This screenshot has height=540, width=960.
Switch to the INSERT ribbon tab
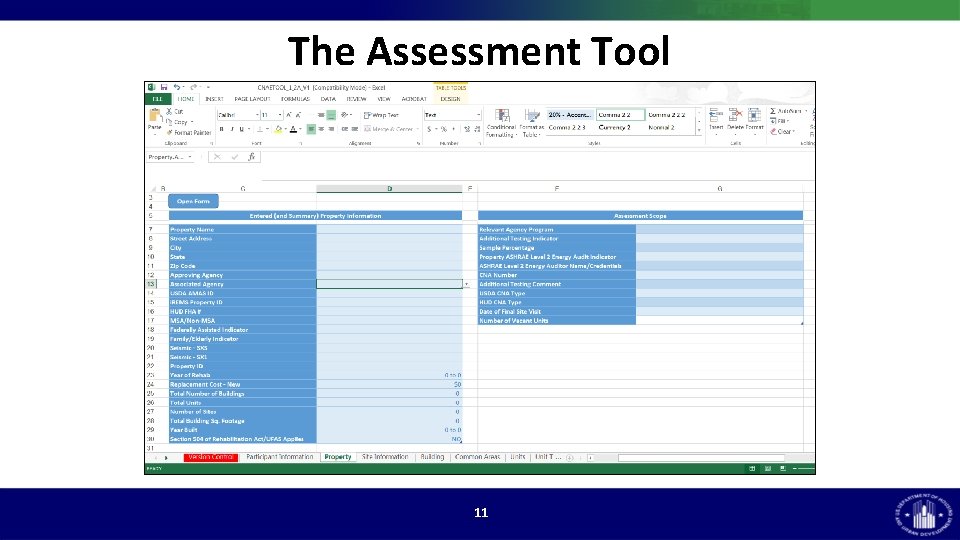[x=214, y=99]
